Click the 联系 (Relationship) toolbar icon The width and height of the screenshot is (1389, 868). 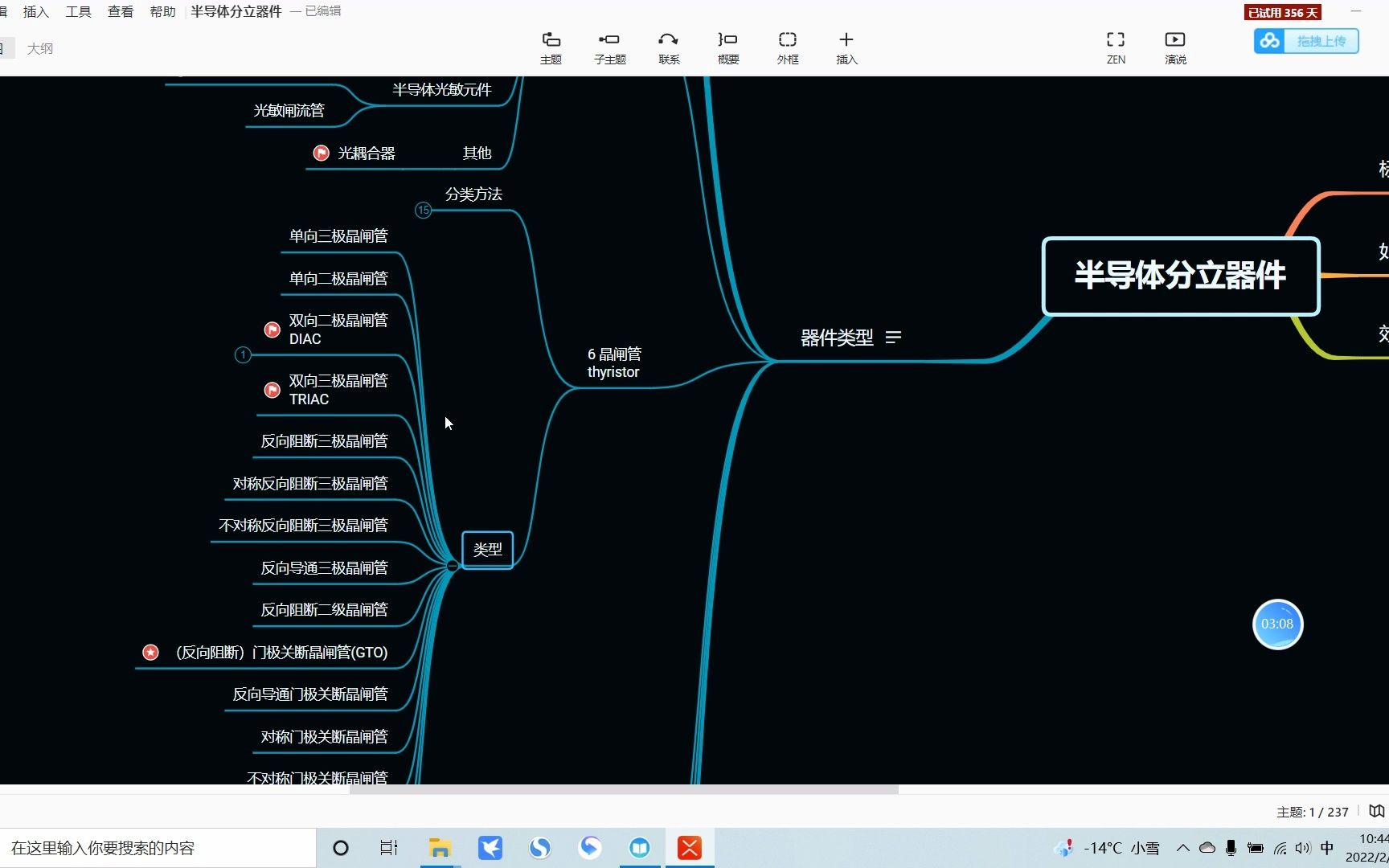669,47
